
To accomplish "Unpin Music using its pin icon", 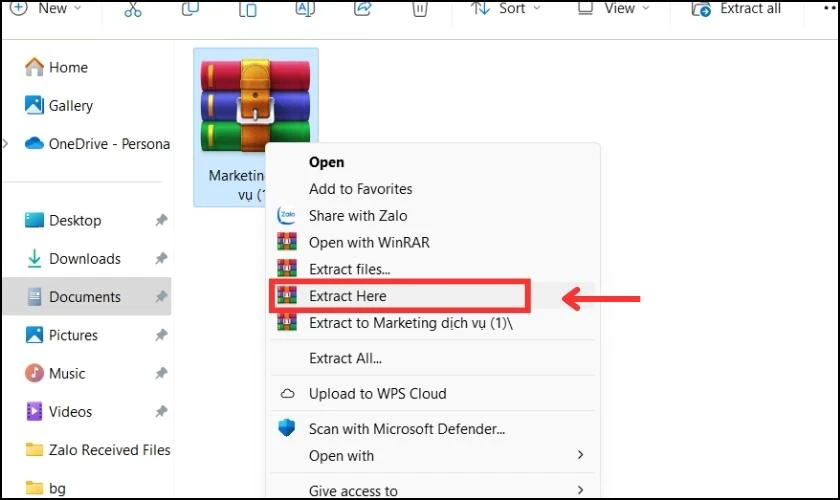I will pos(161,373).
